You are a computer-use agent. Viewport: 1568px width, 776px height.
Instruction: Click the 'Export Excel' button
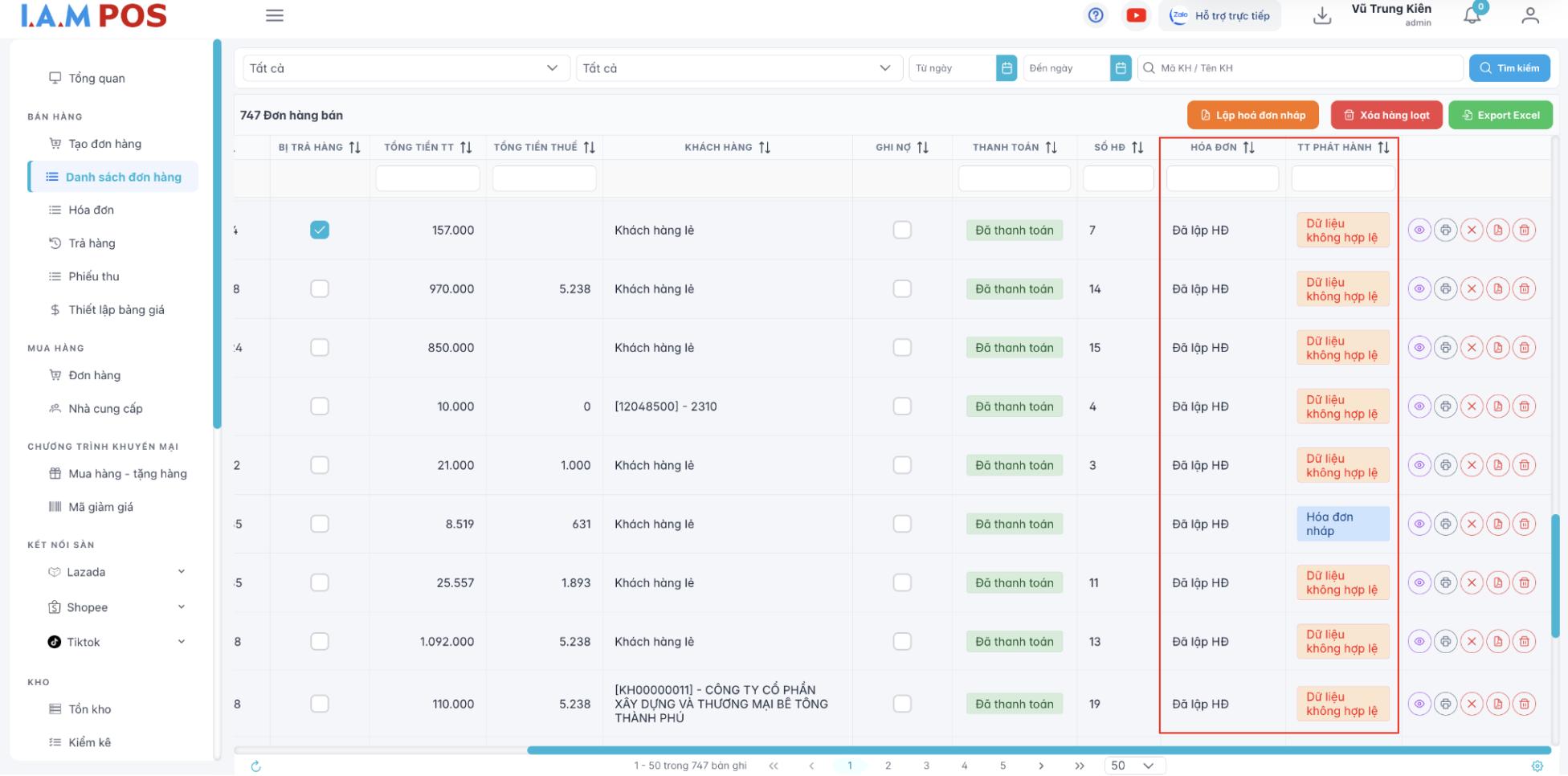(1500, 115)
